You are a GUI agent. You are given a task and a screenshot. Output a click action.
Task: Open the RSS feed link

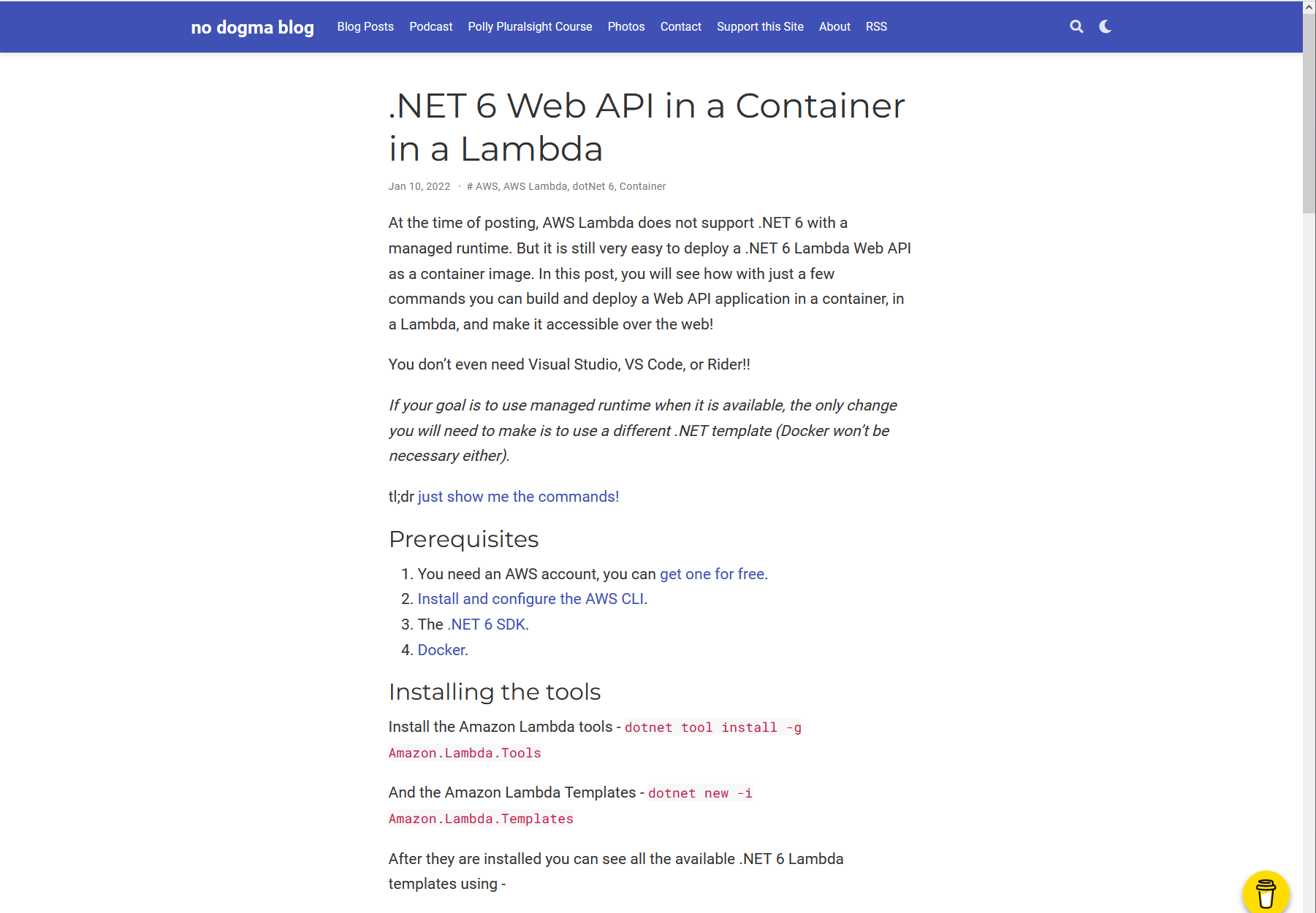coord(876,27)
